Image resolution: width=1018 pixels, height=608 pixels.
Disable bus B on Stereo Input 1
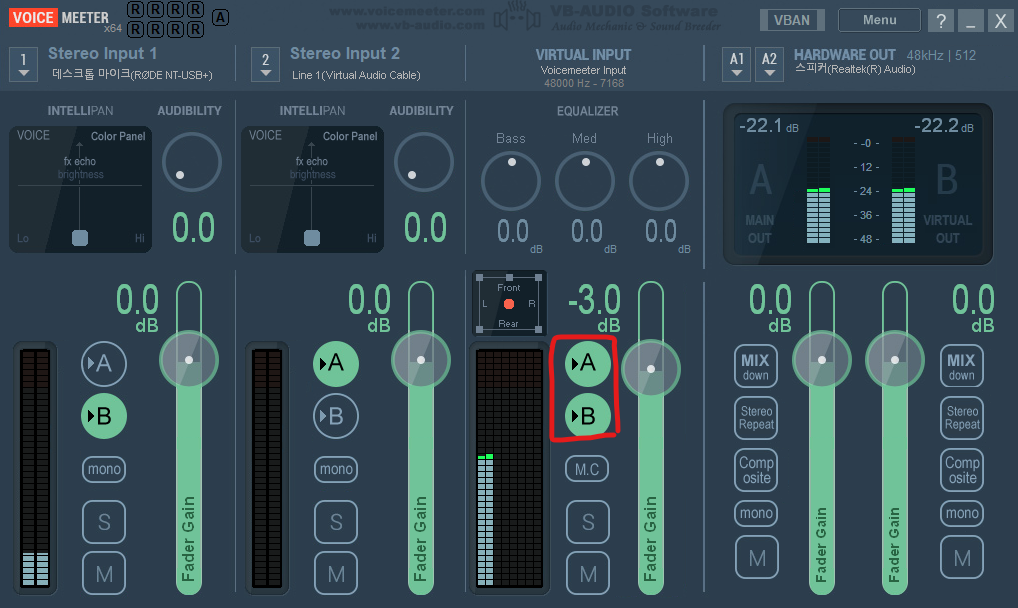[x=104, y=416]
